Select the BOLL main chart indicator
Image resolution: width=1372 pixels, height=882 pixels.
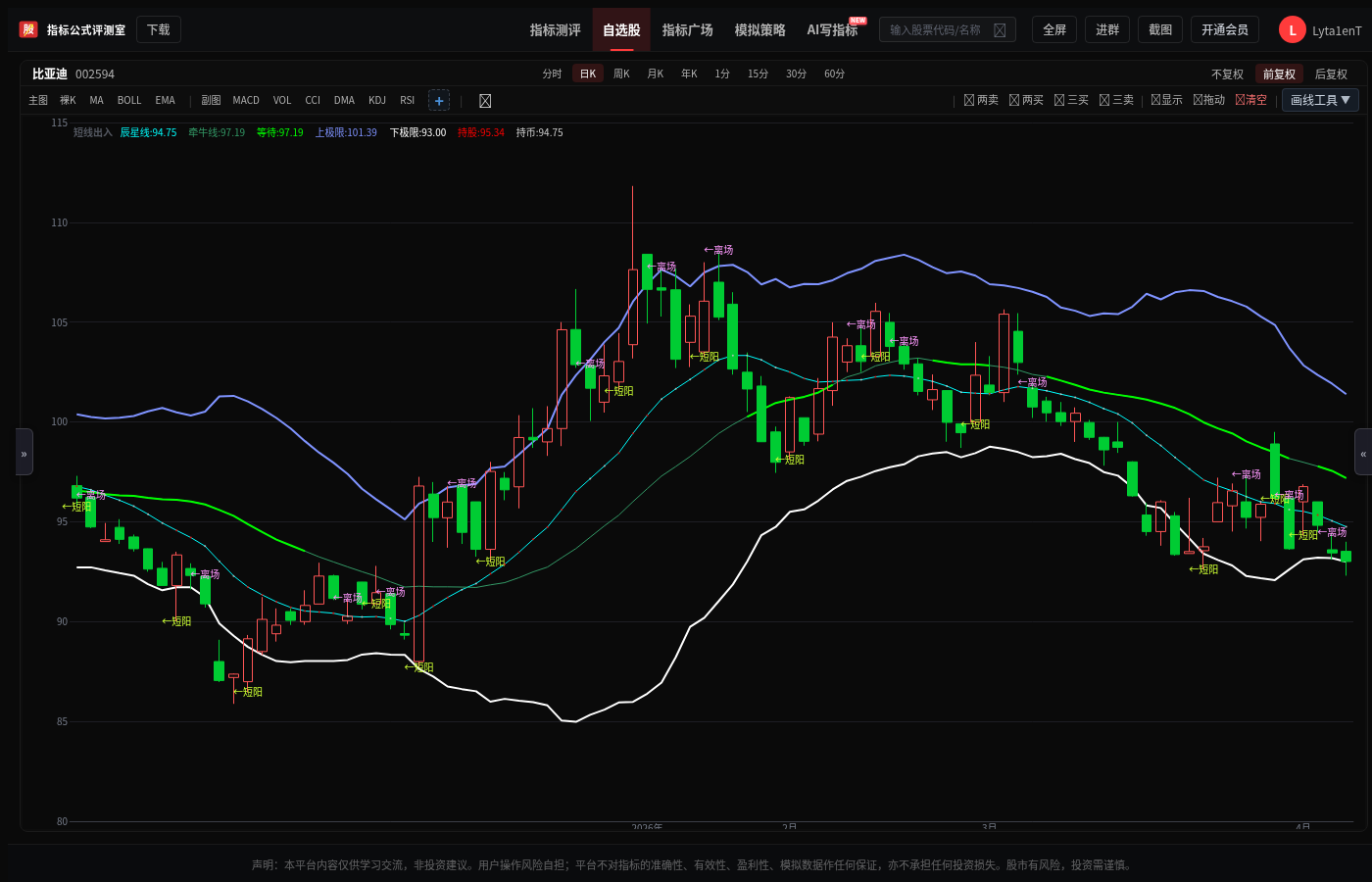pos(129,100)
